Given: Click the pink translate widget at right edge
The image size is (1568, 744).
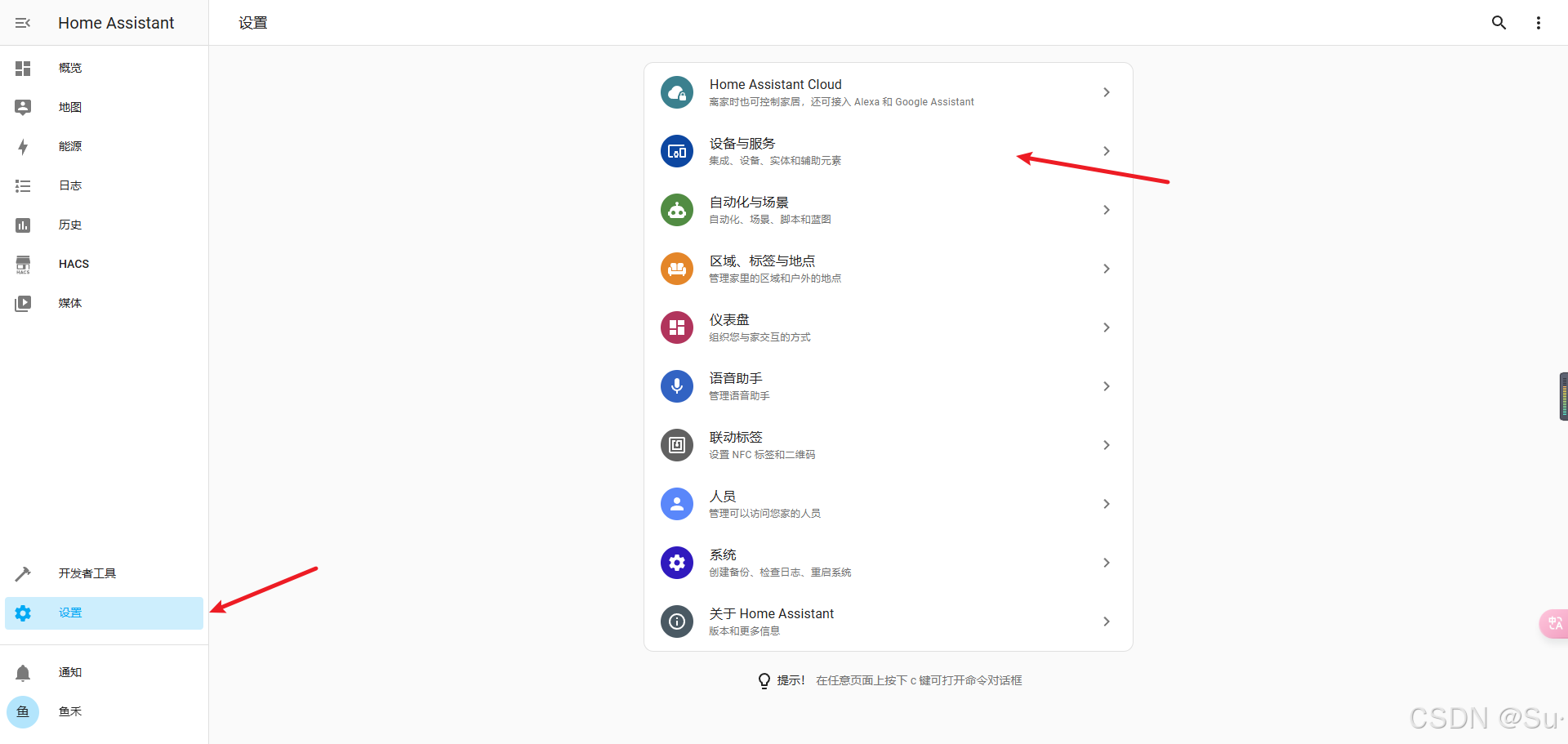Looking at the screenshot, I should pos(1554,624).
